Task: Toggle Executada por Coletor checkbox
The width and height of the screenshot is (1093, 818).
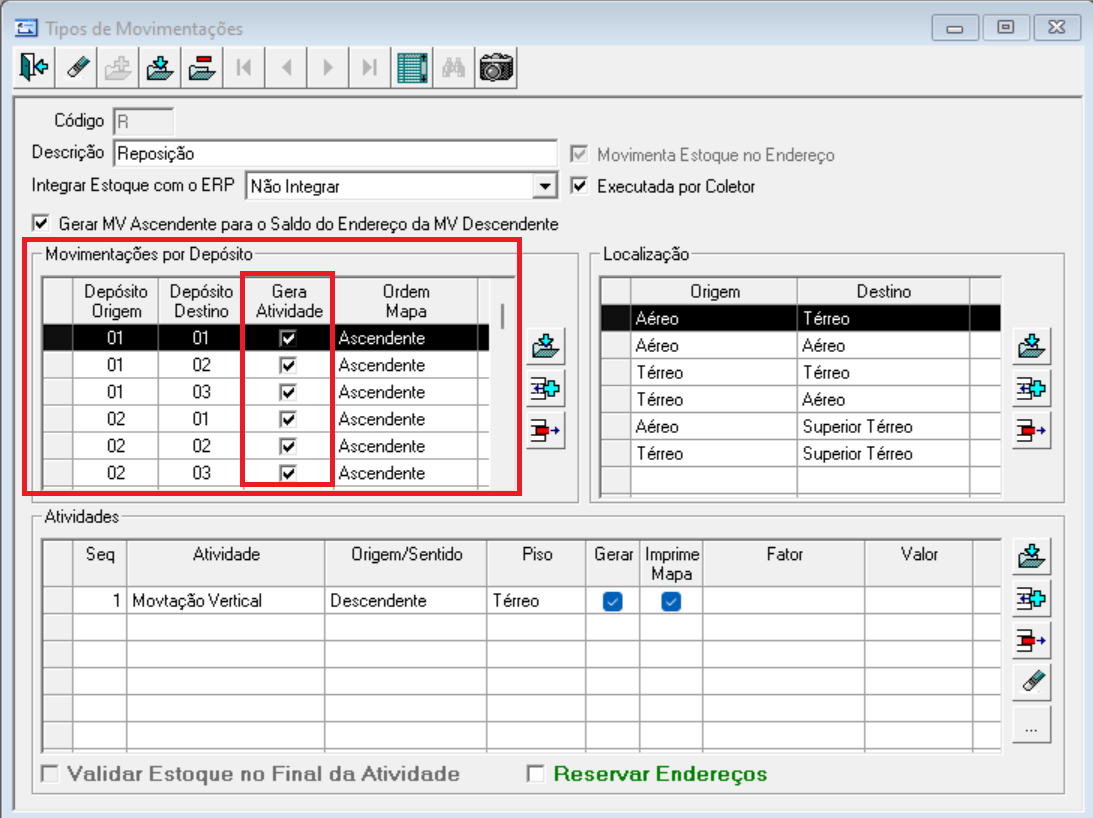Action: (579, 185)
